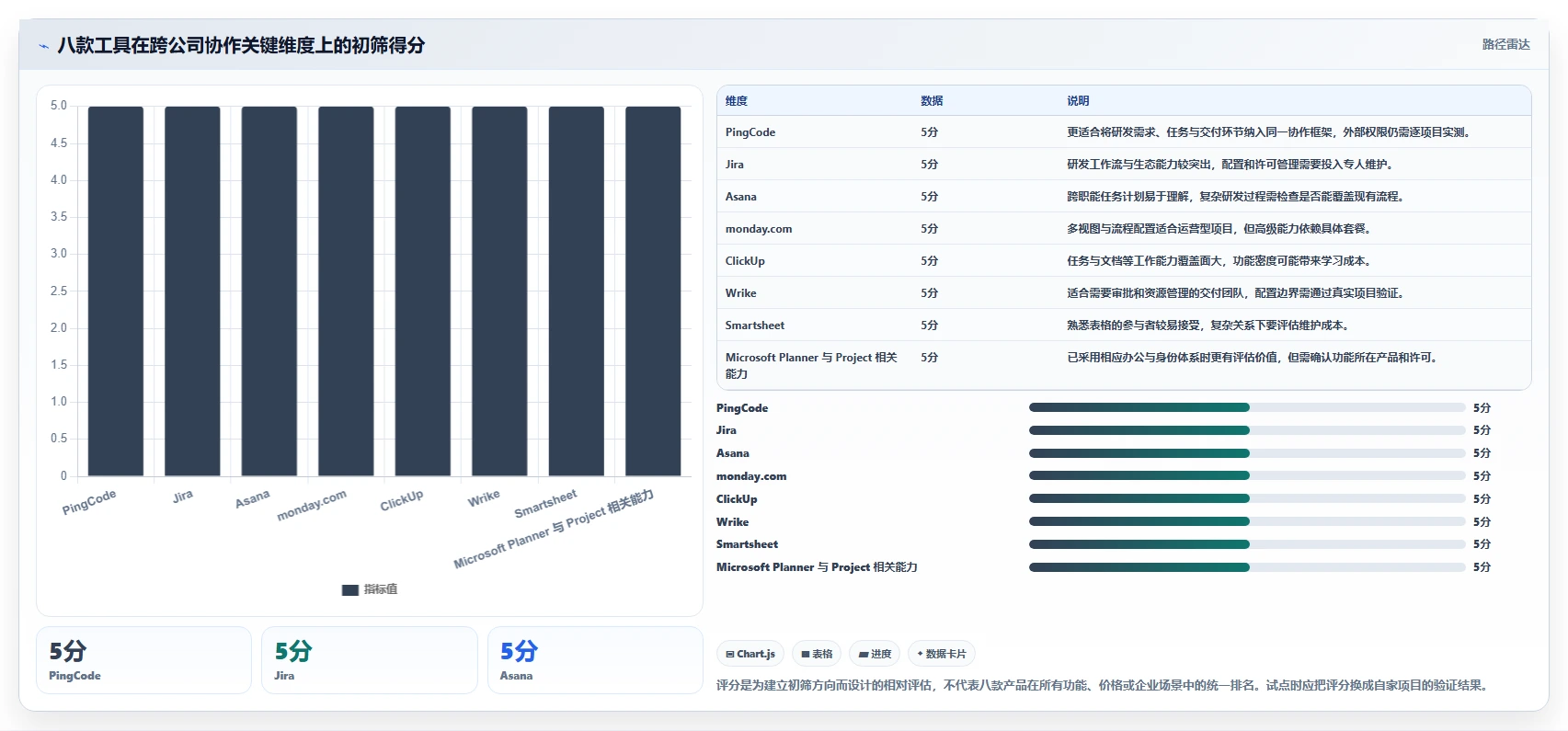The image size is (1568, 731).
Task: Click the Microsoft Planner bar in chart
Action: (x=653, y=291)
